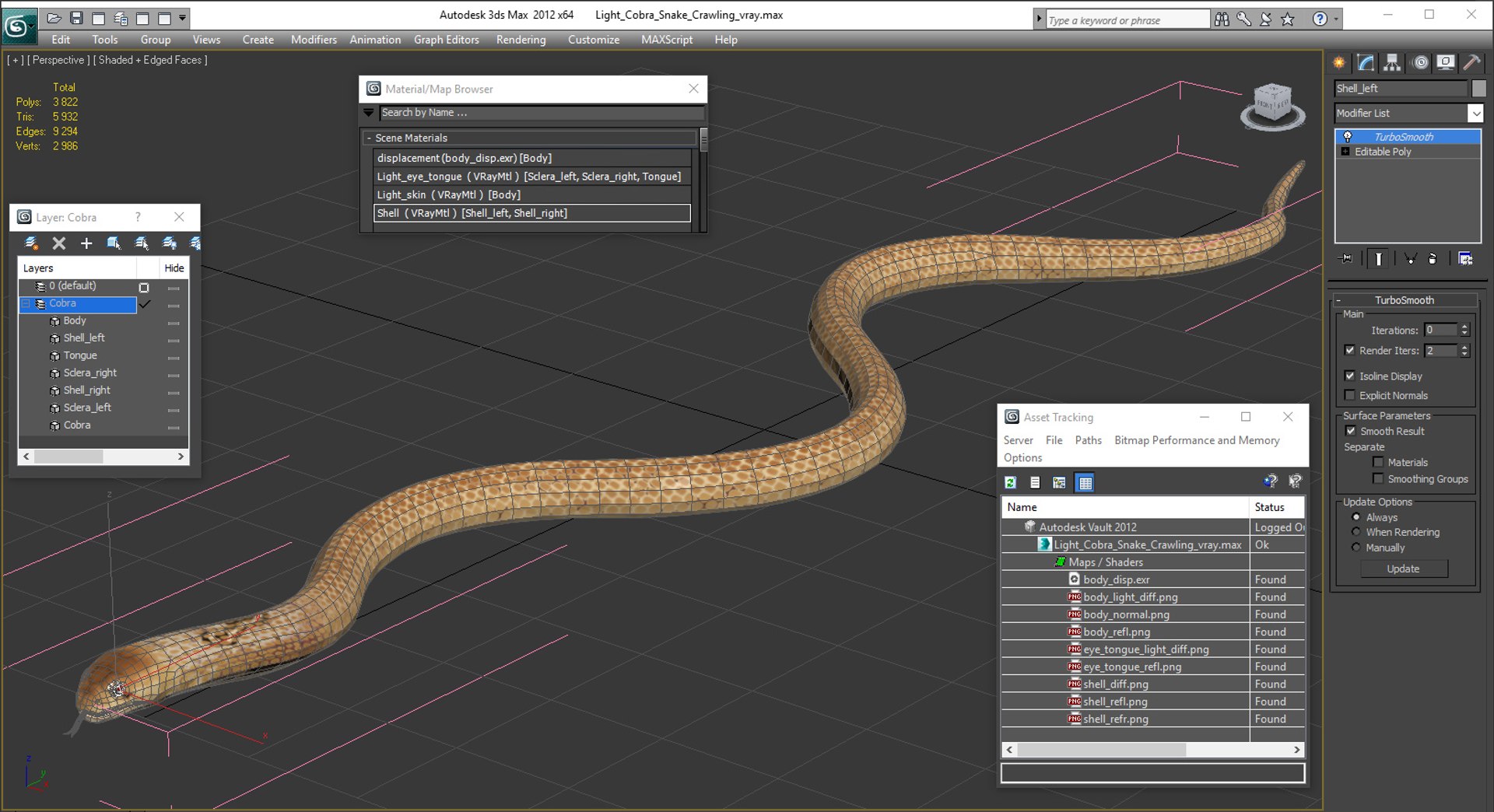Open the Utilities hammer panel
This screenshot has width=1494, height=812.
click(x=1471, y=63)
